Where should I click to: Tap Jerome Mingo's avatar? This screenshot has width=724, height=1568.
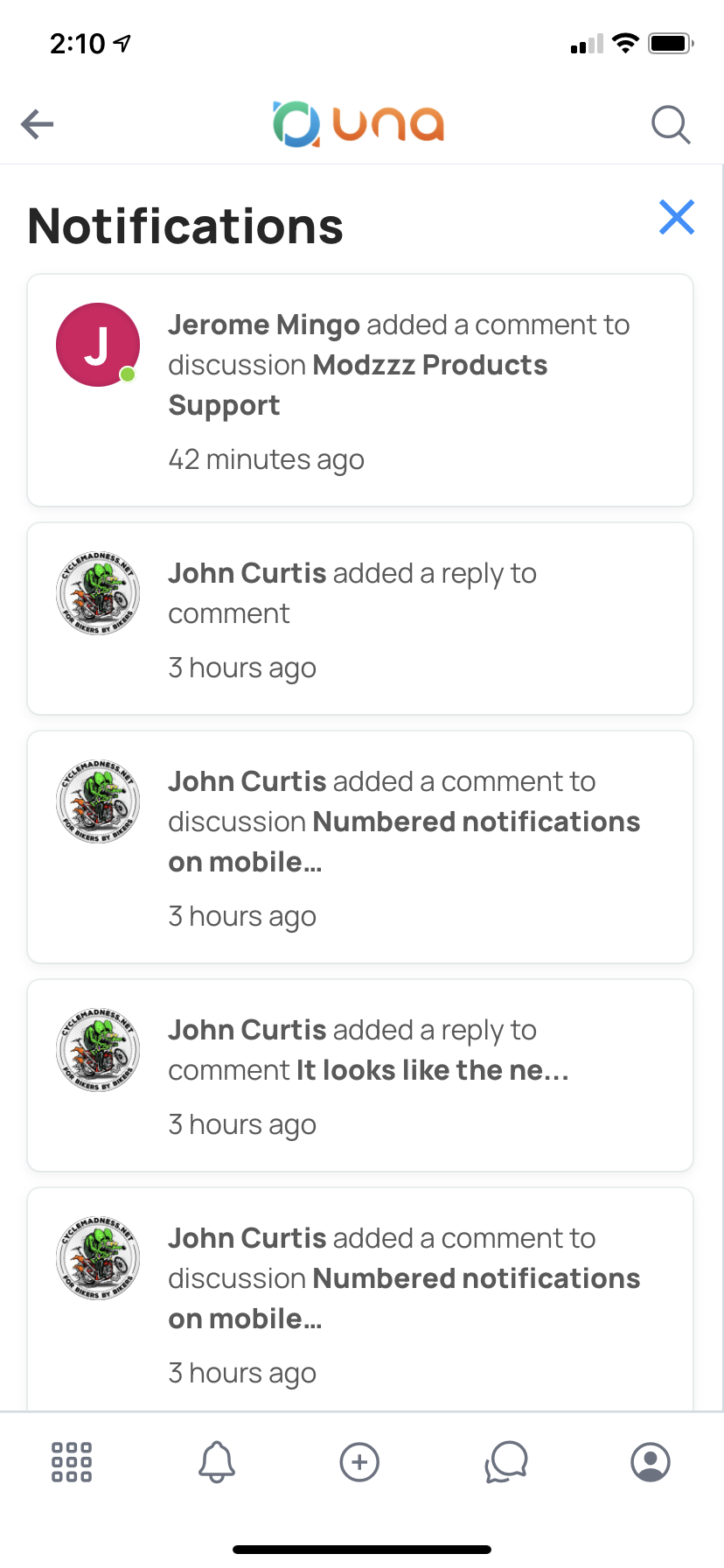pos(98,345)
